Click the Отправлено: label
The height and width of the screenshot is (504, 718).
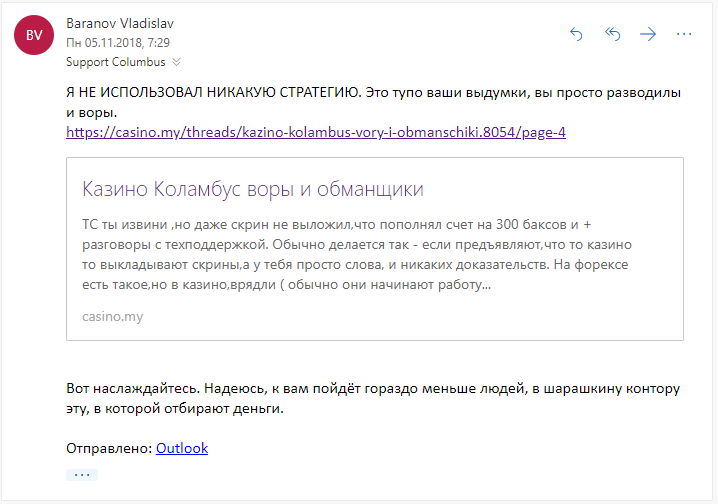109,448
